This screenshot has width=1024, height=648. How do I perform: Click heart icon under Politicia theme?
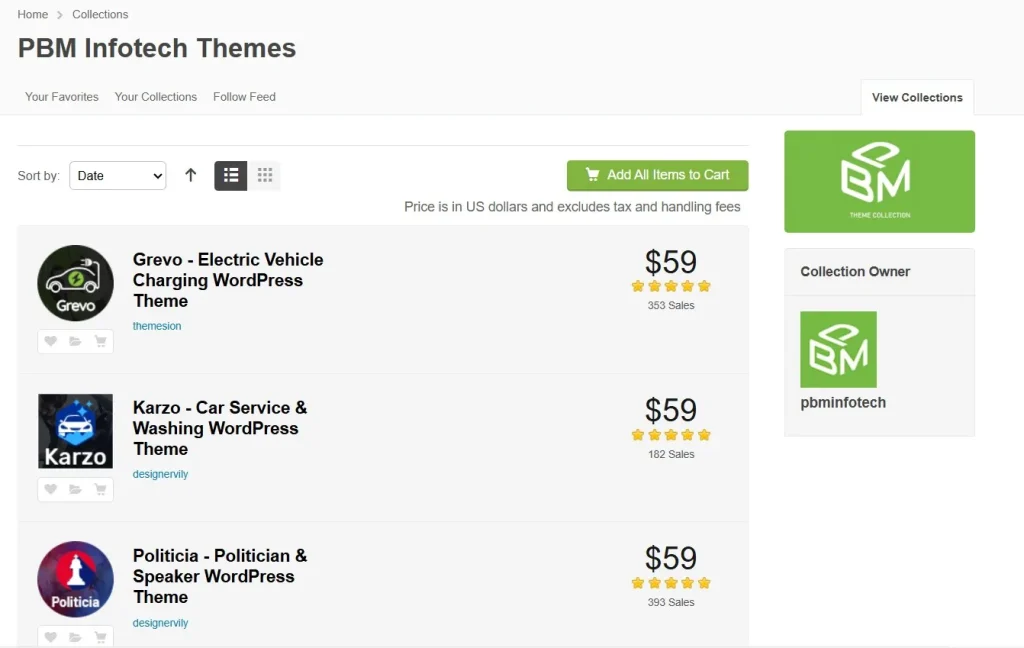[x=51, y=636]
